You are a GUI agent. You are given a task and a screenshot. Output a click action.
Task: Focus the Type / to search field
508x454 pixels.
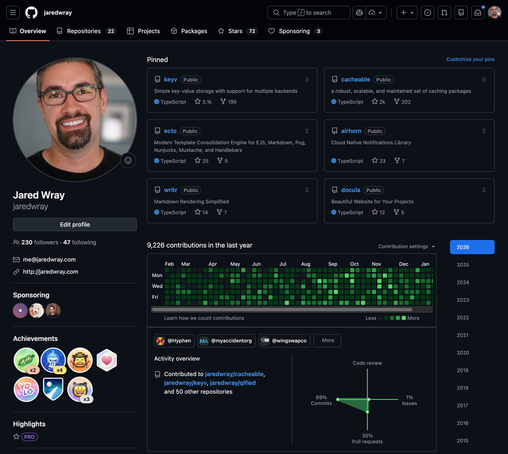[x=309, y=13]
